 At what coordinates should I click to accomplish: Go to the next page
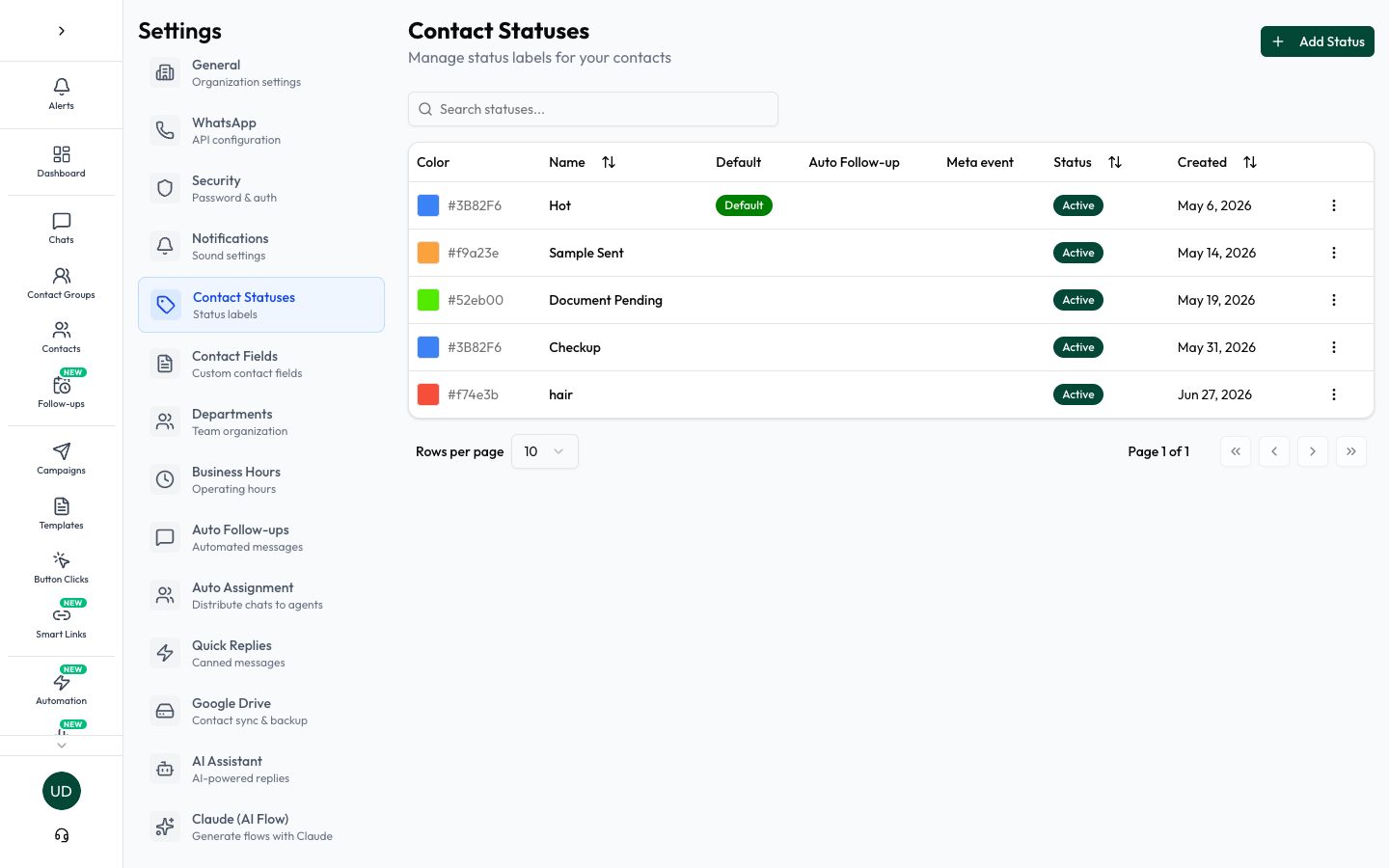[x=1313, y=451]
